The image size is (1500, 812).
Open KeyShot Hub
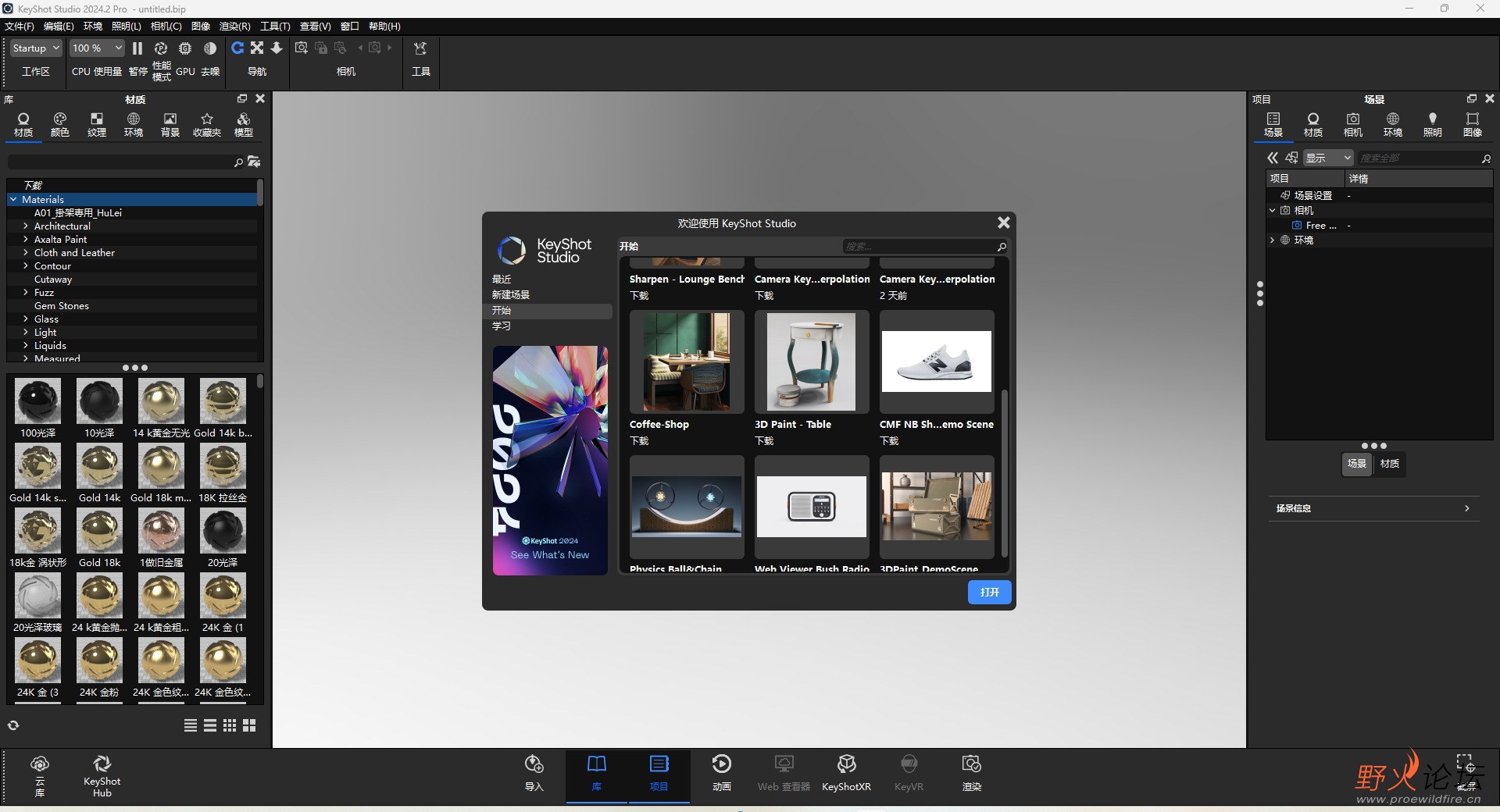click(102, 775)
